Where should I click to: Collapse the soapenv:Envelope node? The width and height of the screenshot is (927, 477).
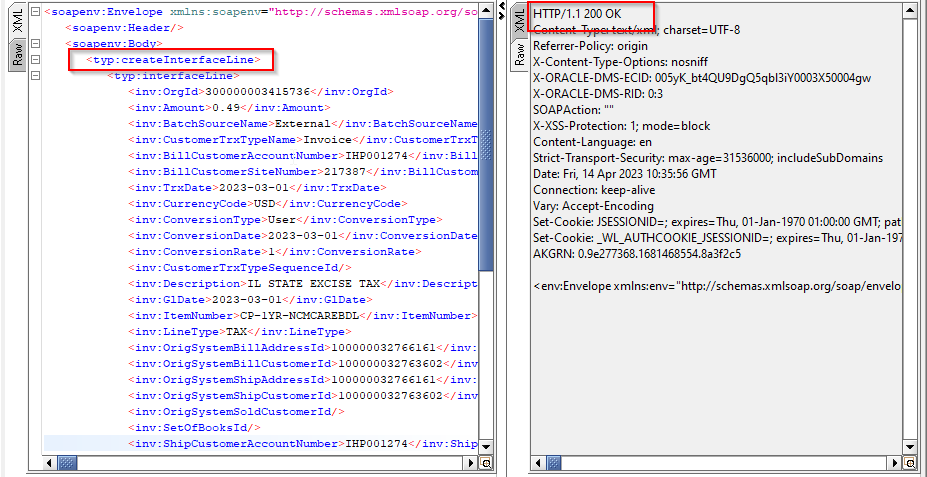pyautogui.click(x=36, y=12)
